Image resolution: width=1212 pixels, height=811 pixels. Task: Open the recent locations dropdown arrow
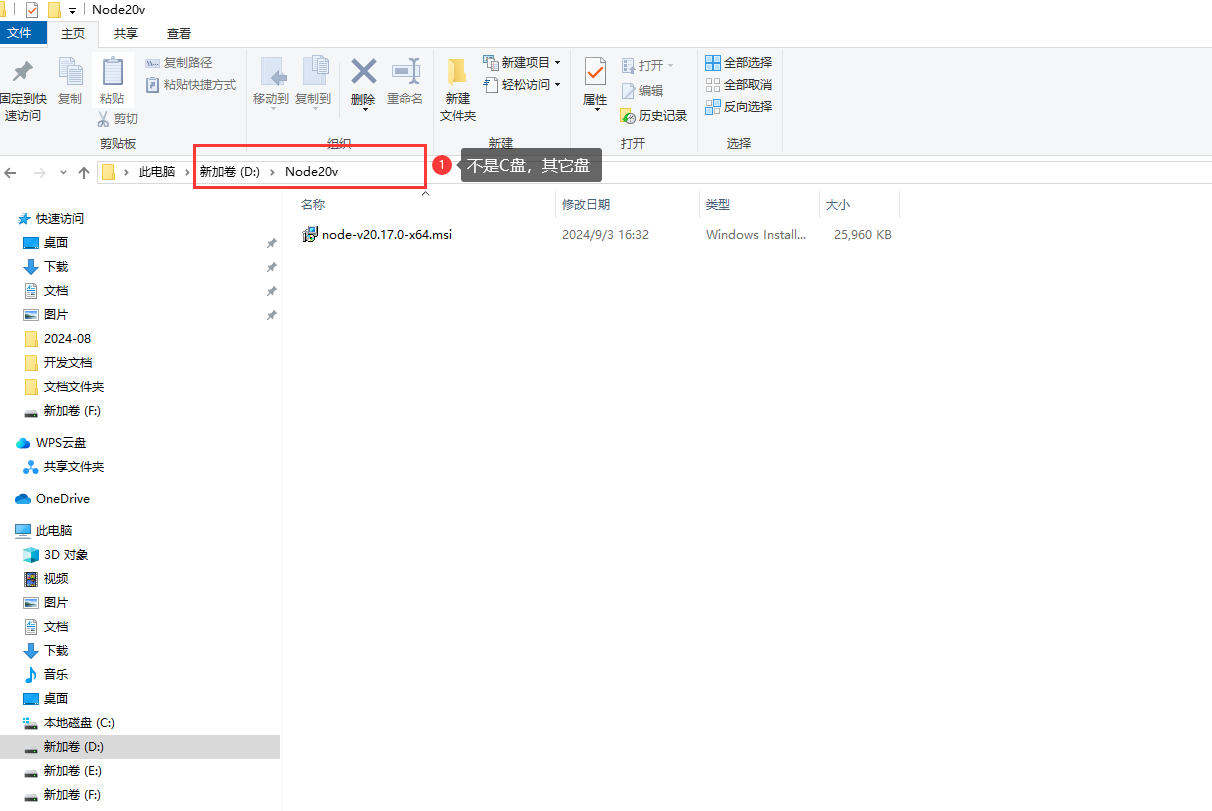pyautogui.click(x=61, y=172)
